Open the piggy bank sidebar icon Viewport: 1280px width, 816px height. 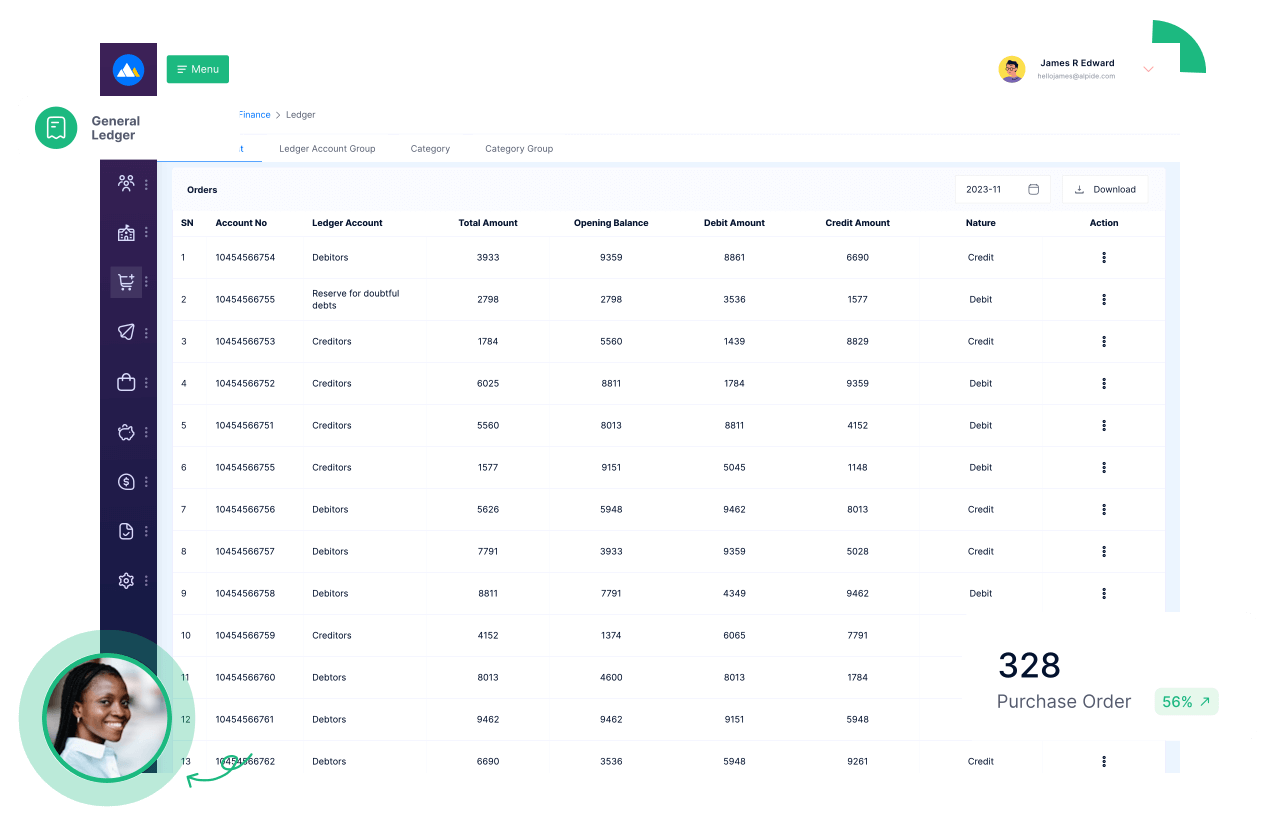pos(126,432)
